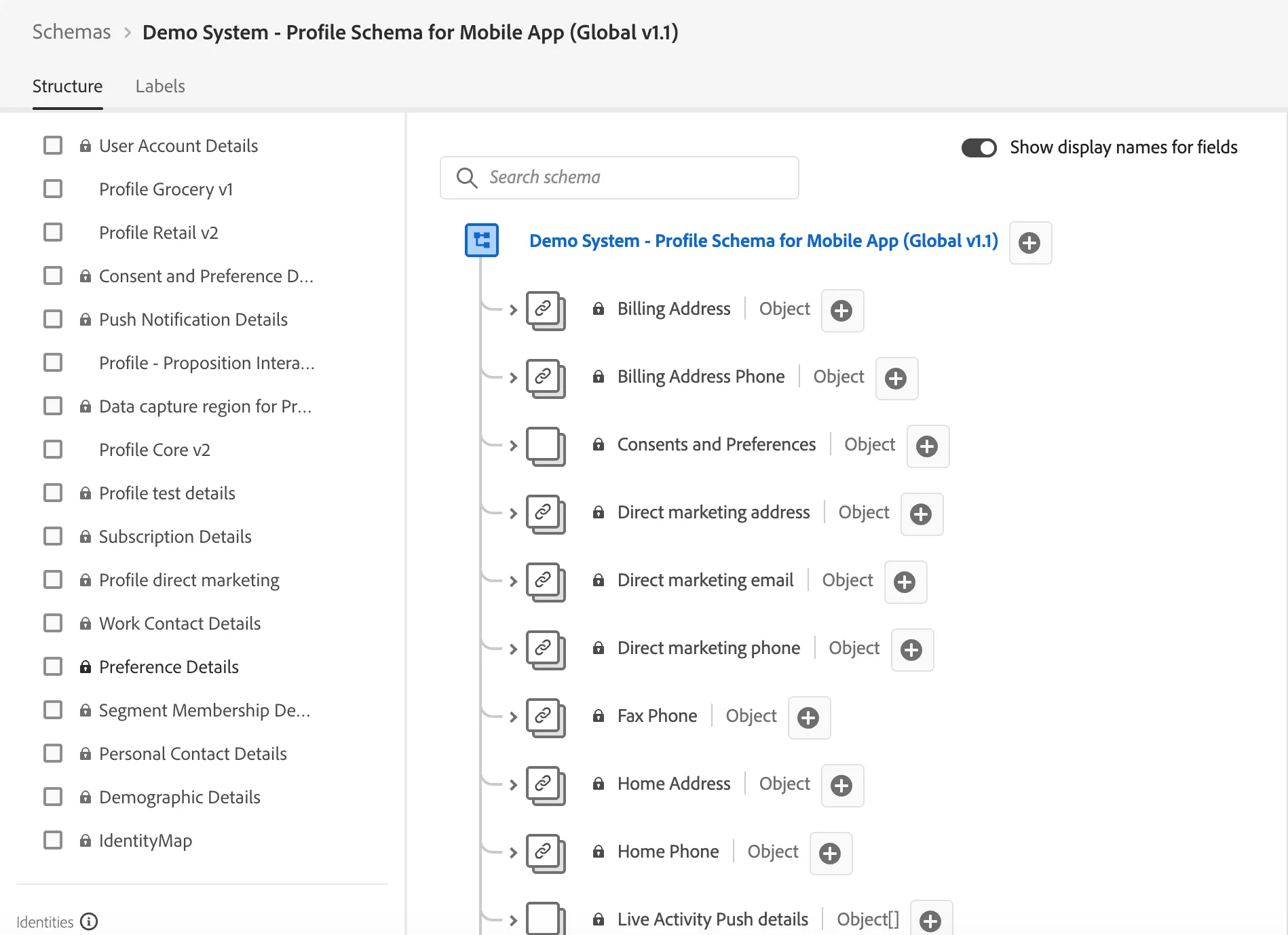Viewport: 1288px width, 935px height.
Task: Click the schema root tree icon
Action: pos(482,240)
